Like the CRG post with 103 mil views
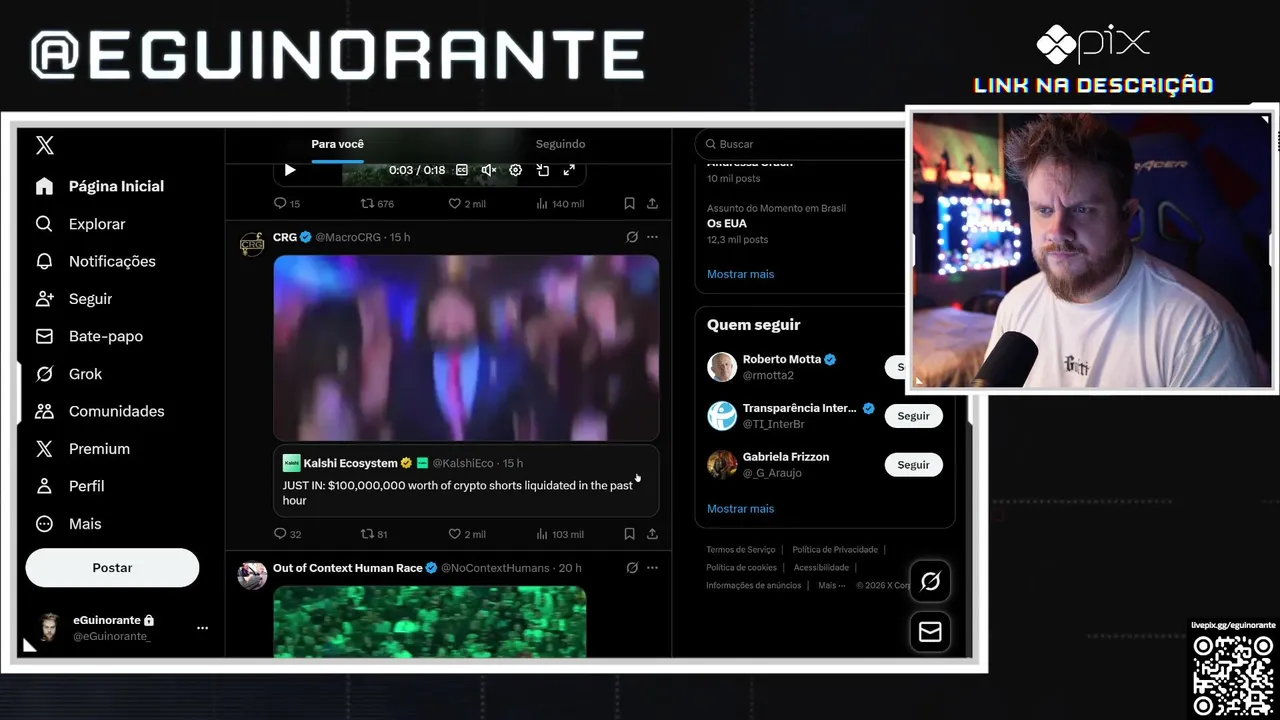Image resolution: width=1280 pixels, height=720 pixels. (x=467, y=534)
